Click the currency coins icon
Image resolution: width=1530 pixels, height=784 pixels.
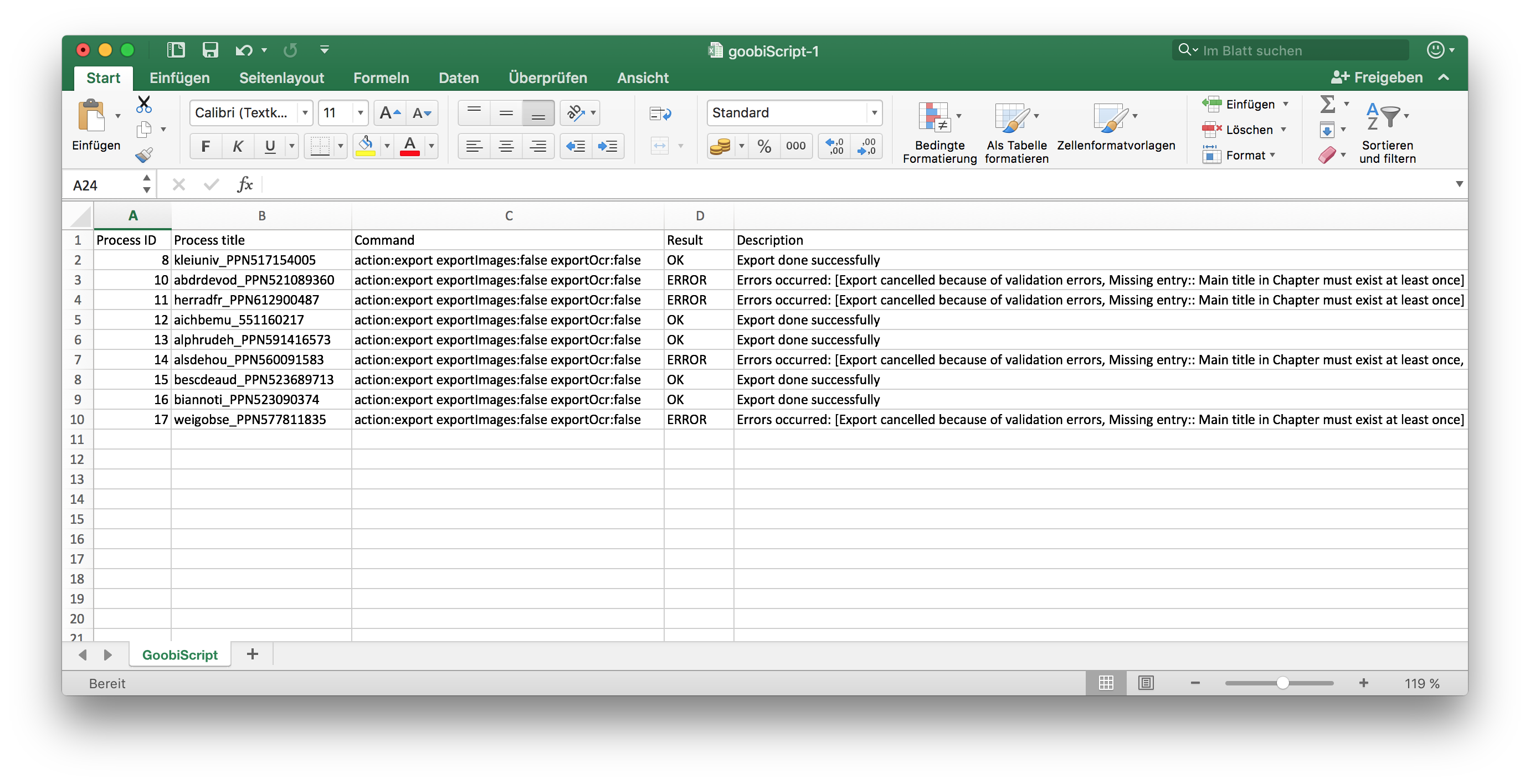(720, 146)
